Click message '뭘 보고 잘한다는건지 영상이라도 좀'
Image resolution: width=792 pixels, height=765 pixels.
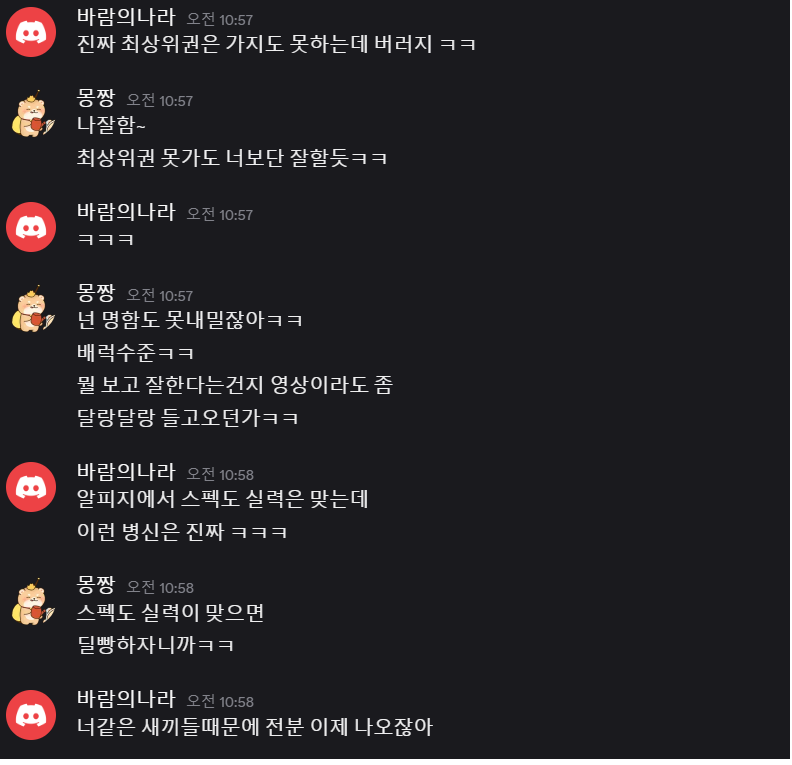[235, 385]
